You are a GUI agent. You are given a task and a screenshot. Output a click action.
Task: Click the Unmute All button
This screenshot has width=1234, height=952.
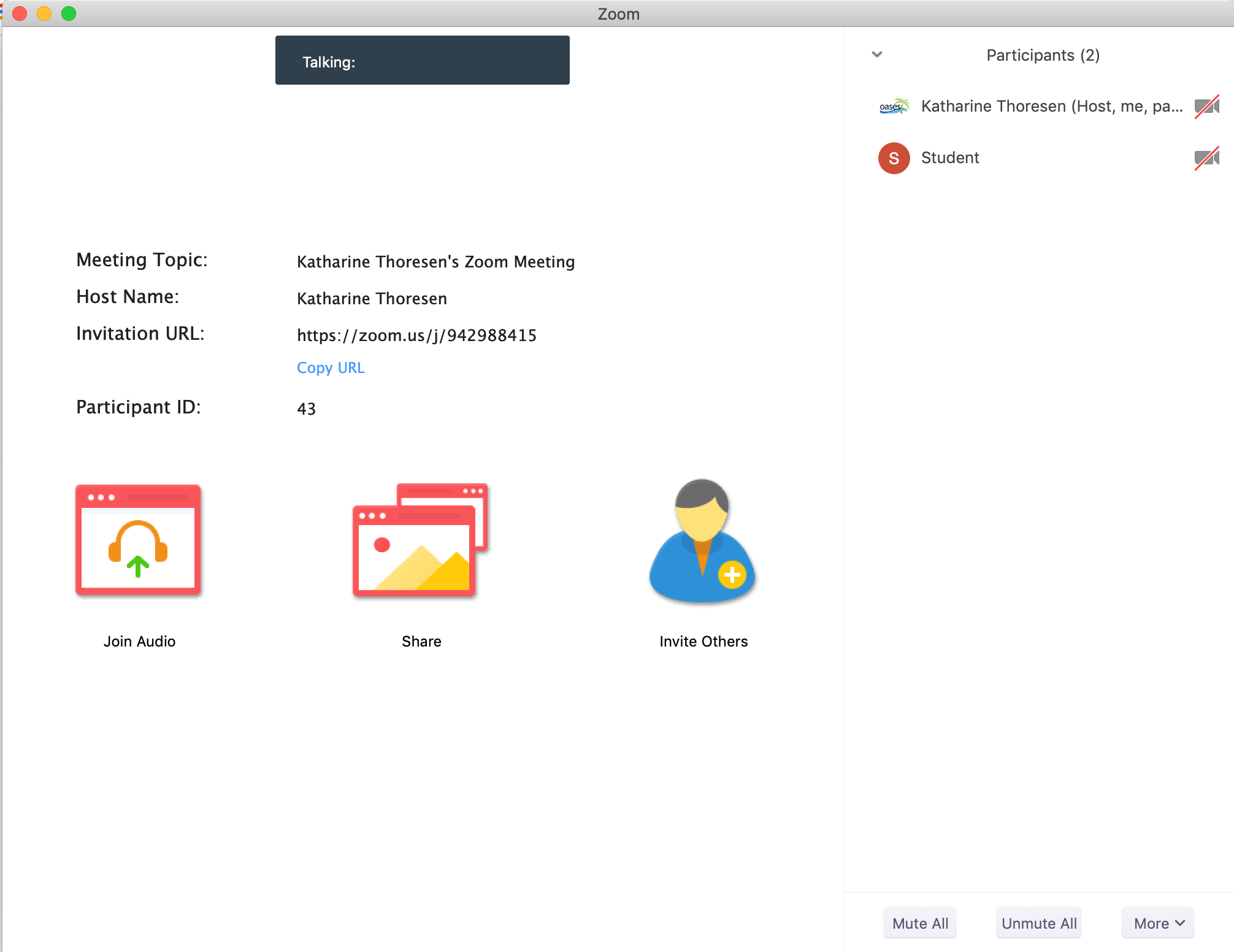(x=1039, y=923)
